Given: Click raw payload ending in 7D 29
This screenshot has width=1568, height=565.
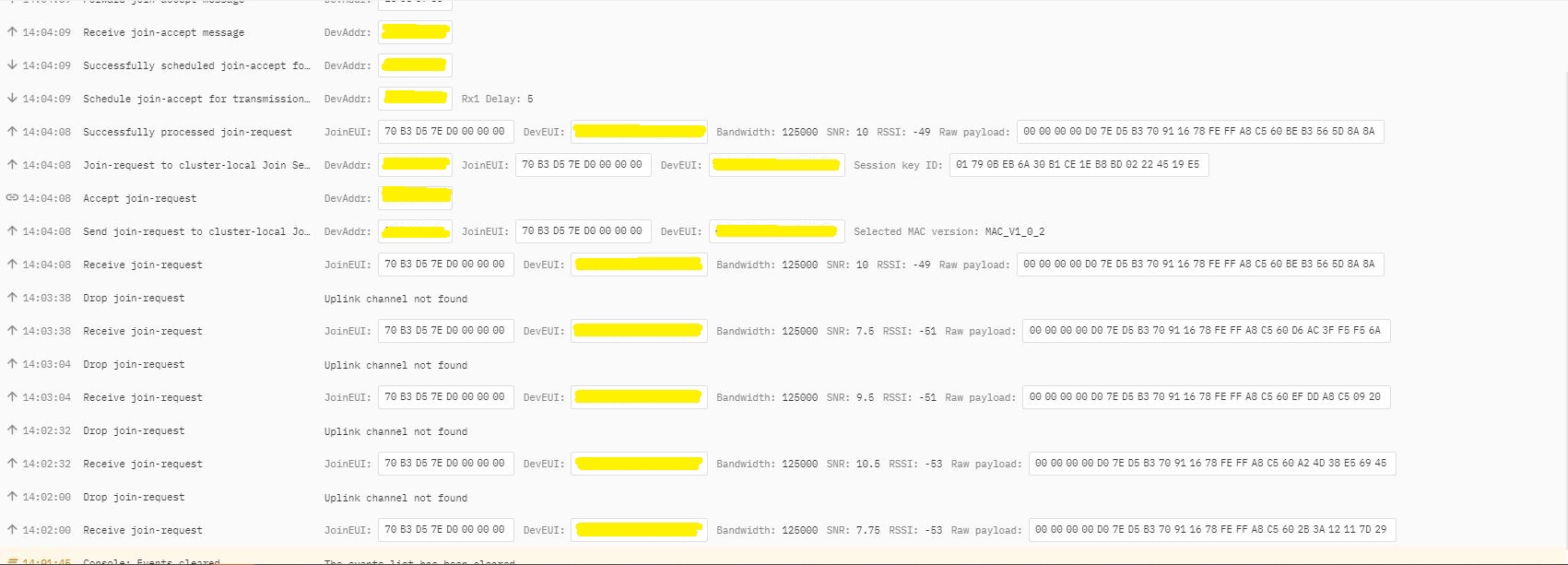Looking at the screenshot, I should click(x=1211, y=530).
